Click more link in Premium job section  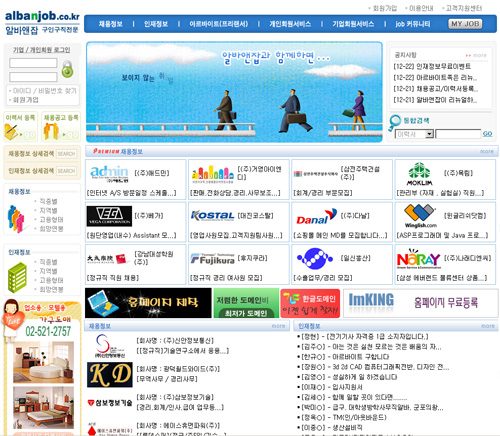point(487,151)
